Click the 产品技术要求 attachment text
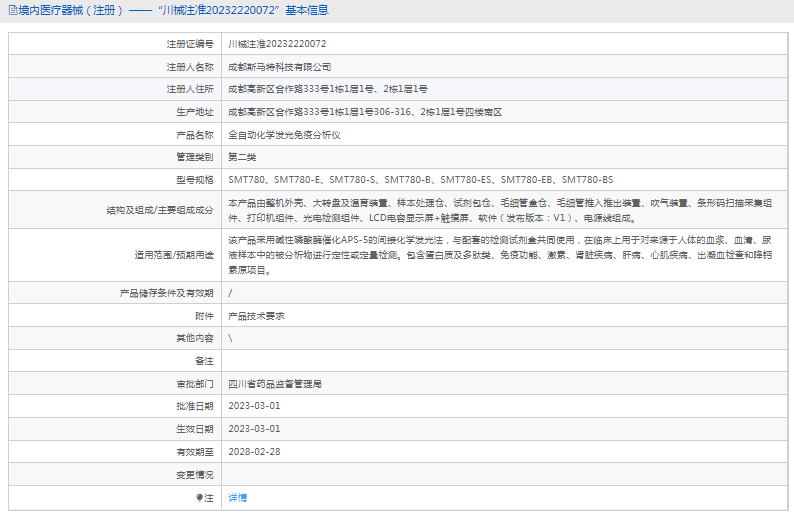794x517 pixels. pos(256,316)
